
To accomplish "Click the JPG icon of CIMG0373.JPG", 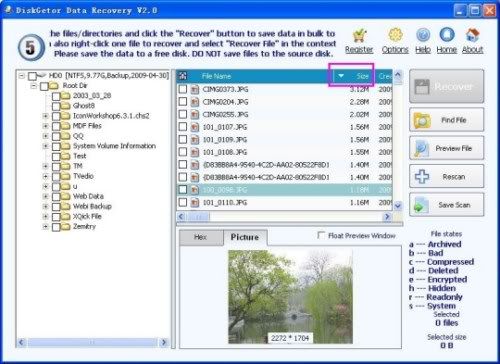I will click(x=195, y=89).
